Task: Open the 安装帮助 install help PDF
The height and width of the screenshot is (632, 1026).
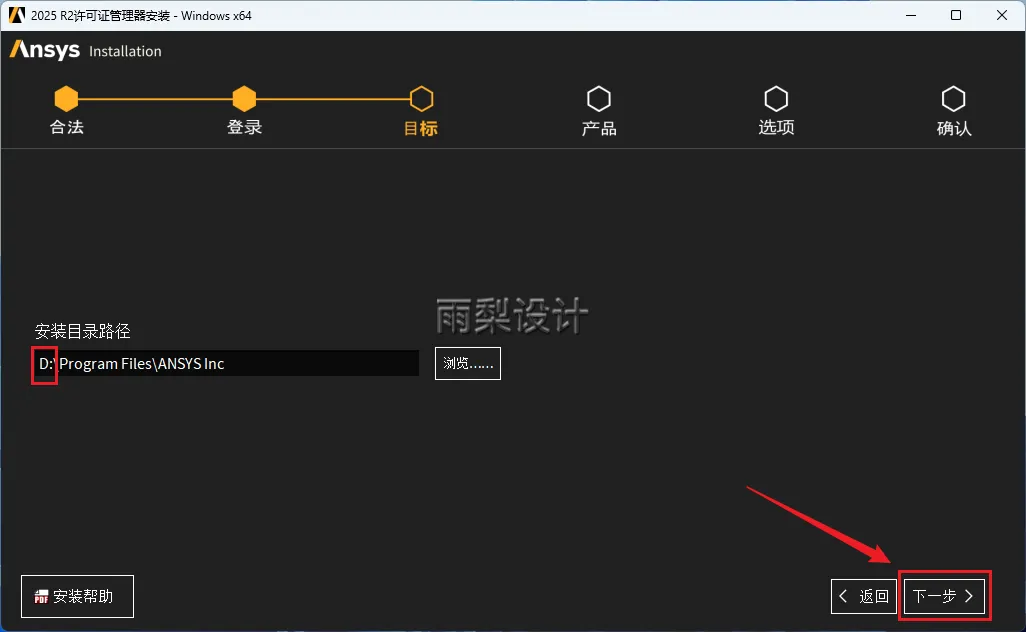Action: (x=77, y=596)
